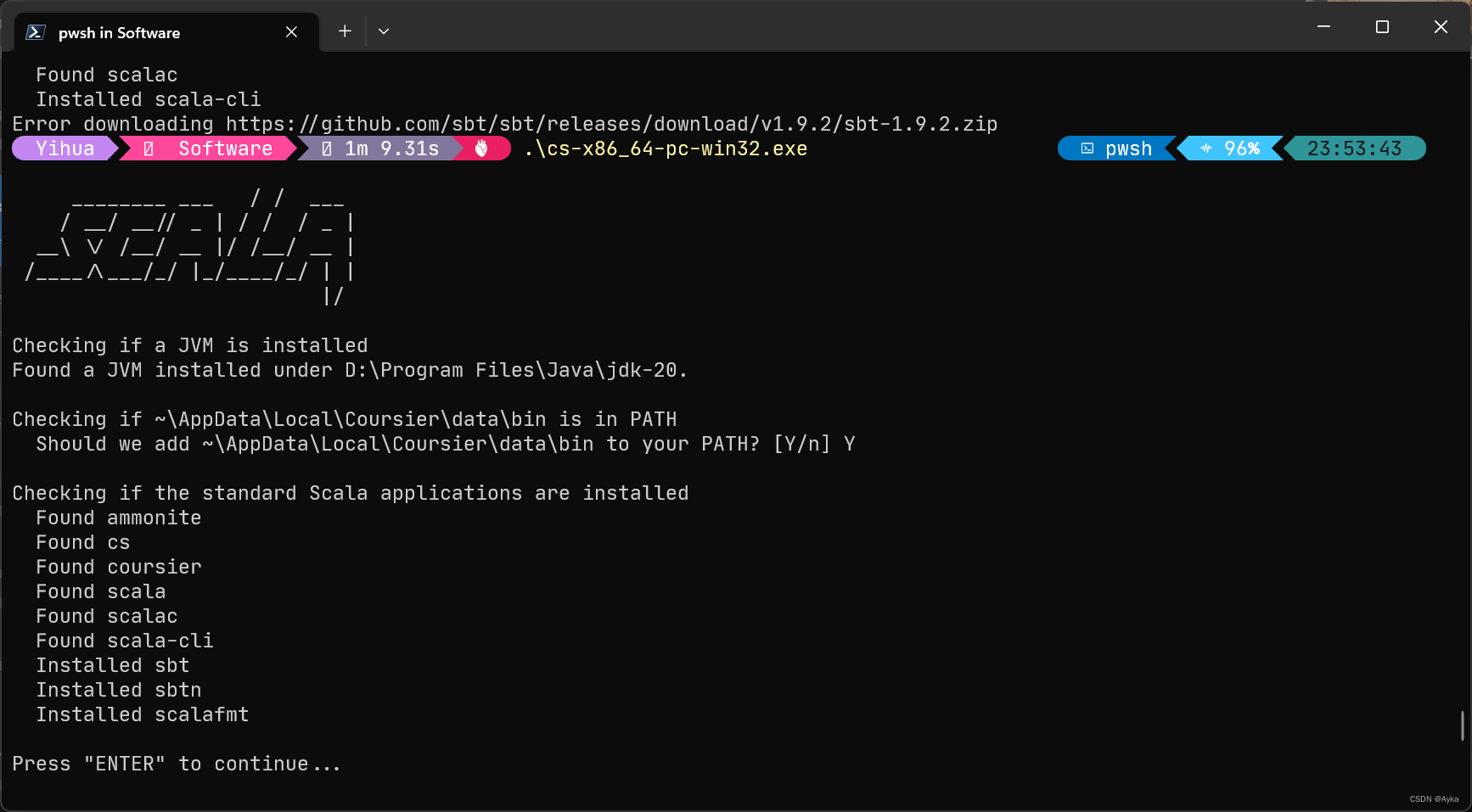This screenshot has height=812, width=1472.
Task: Click the '[Y/n]' PATH prompt answer
Action: click(801, 444)
